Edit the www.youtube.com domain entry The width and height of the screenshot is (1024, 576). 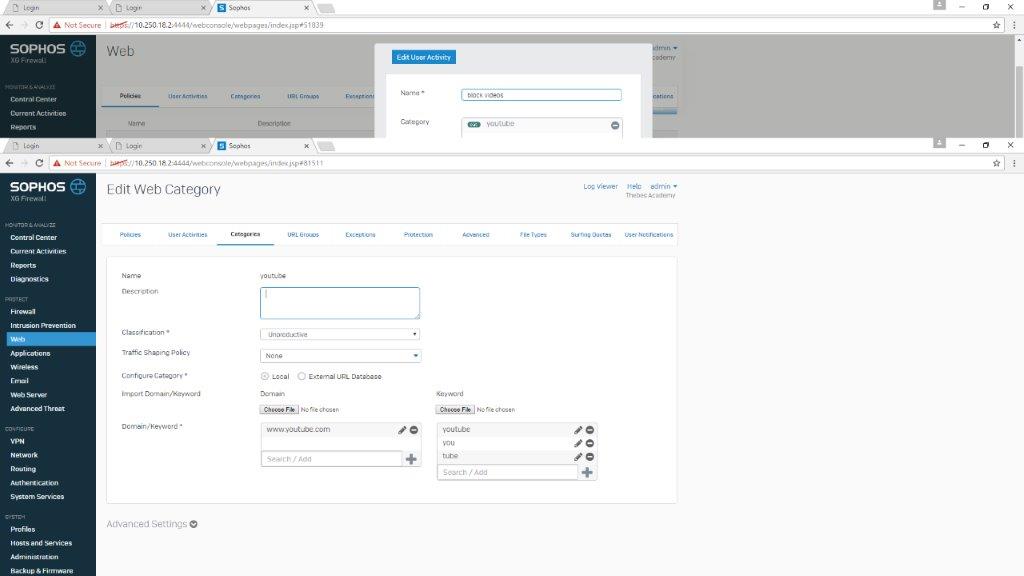pos(402,430)
